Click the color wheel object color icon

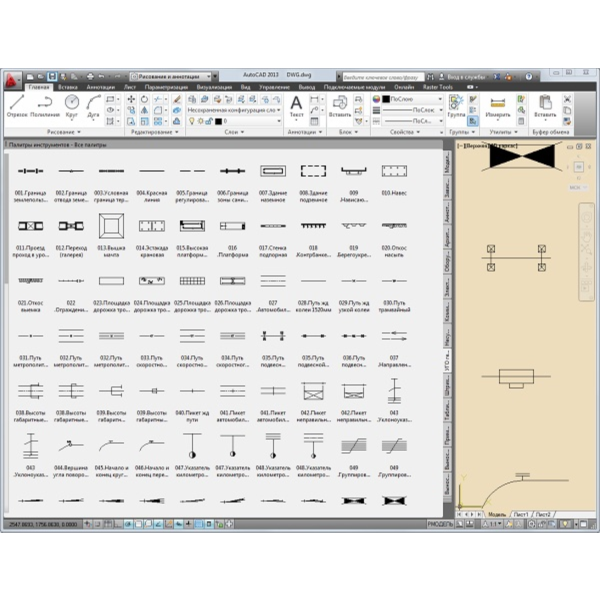point(376,99)
